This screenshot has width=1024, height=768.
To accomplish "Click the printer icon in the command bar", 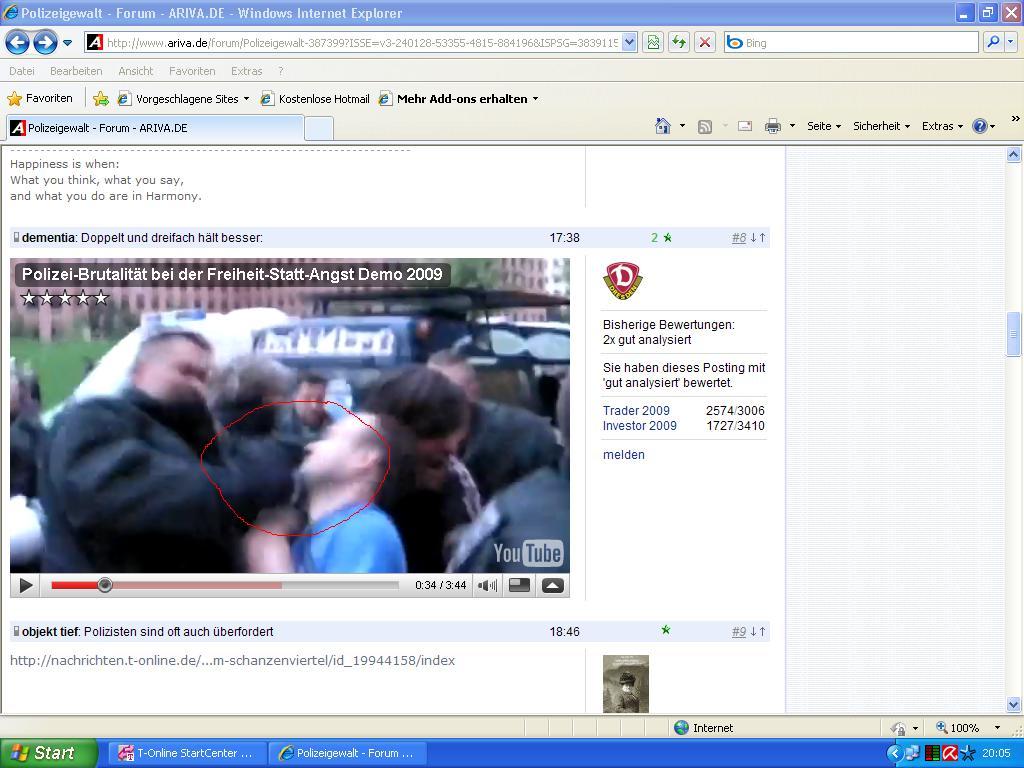I will pos(772,126).
